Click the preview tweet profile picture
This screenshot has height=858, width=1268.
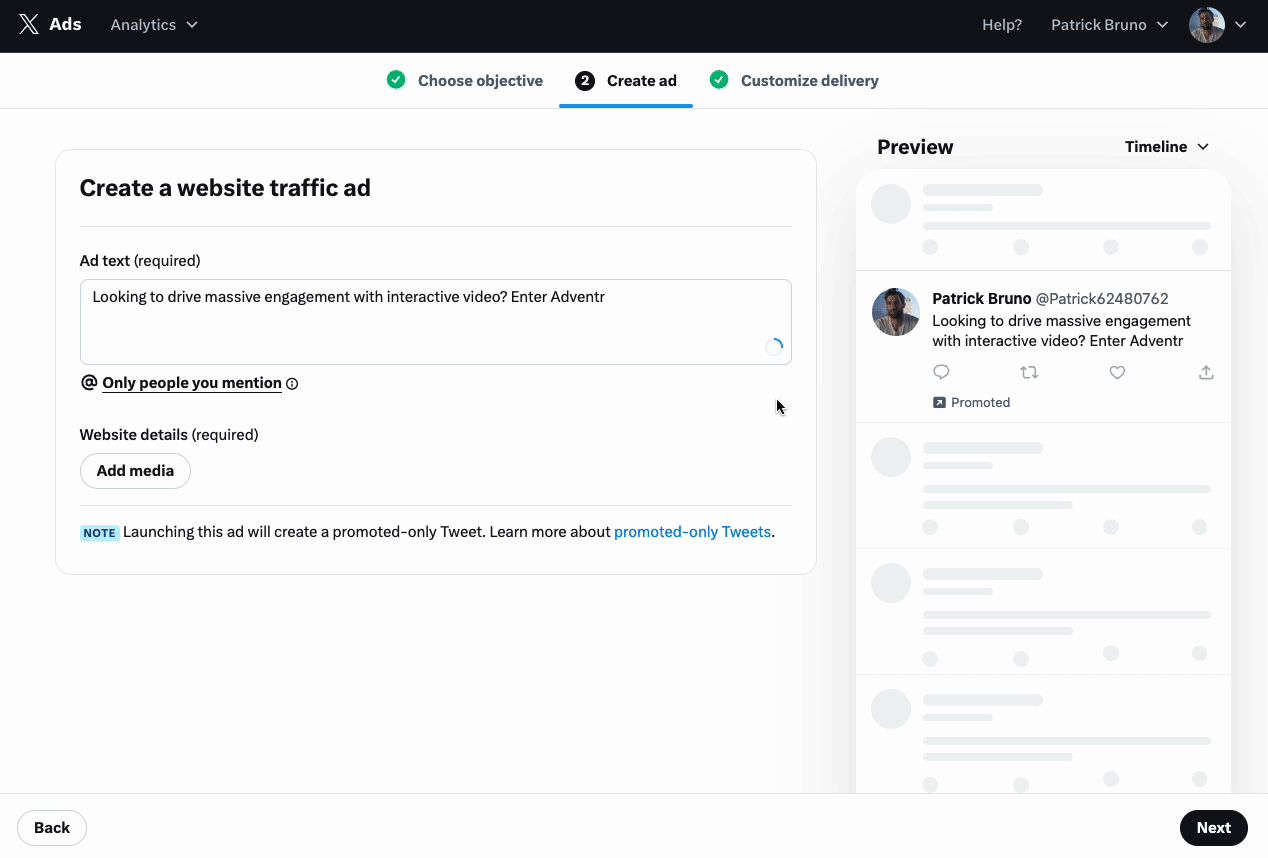coord(896,312)
